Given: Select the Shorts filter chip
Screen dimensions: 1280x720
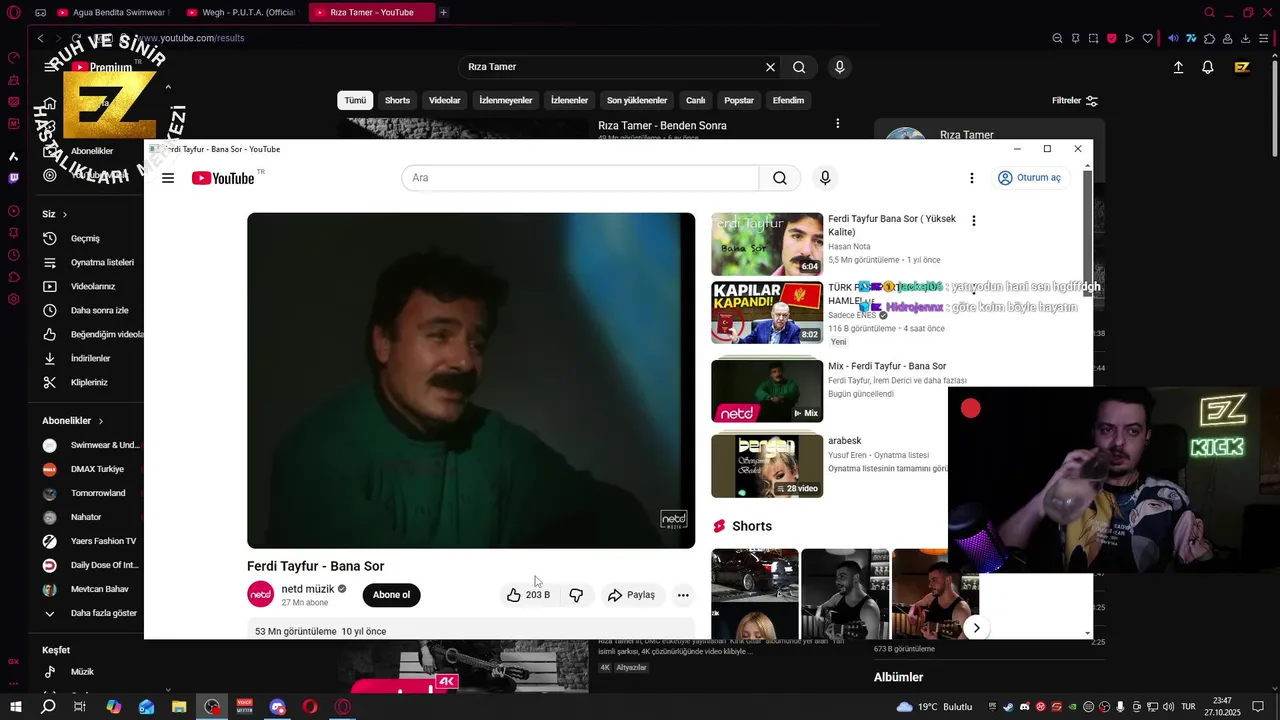Looking at the screenshot, I should point(397,100).
